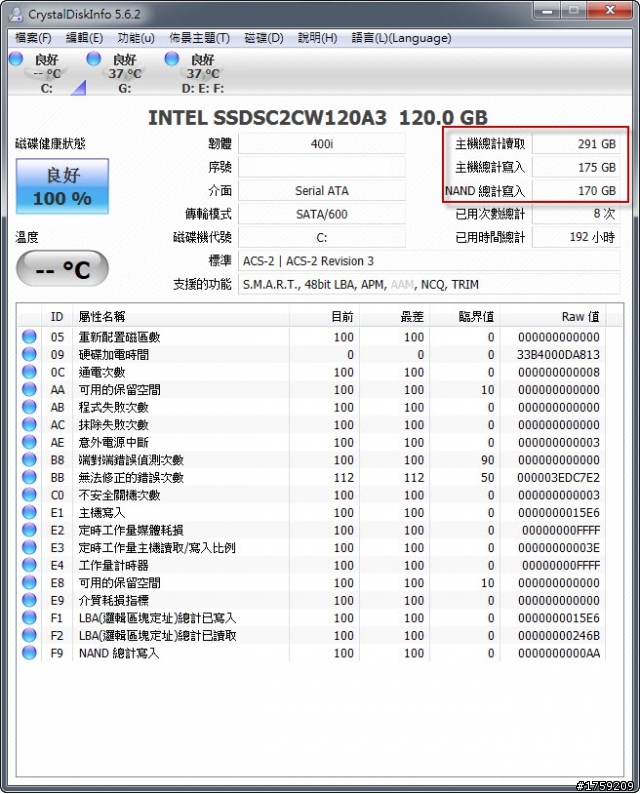Click the 400i firmware field
The width and height of the screenshot is (640, 794).
322,144
